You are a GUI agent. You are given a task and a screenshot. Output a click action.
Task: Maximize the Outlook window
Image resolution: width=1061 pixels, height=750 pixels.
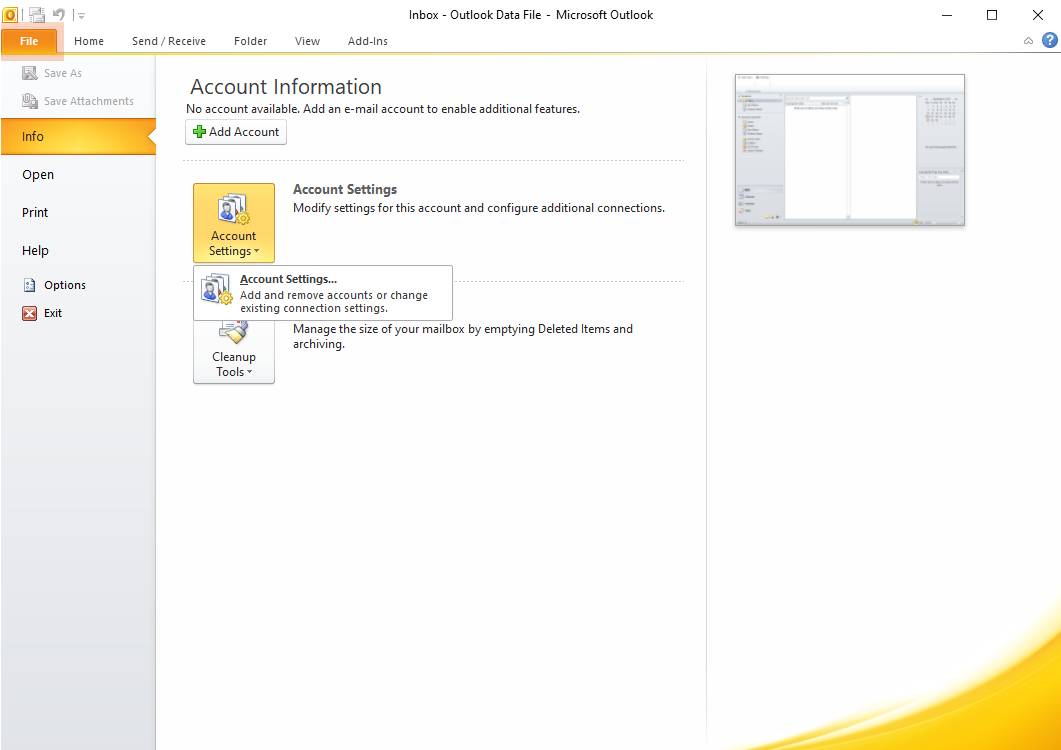point(992,15)
